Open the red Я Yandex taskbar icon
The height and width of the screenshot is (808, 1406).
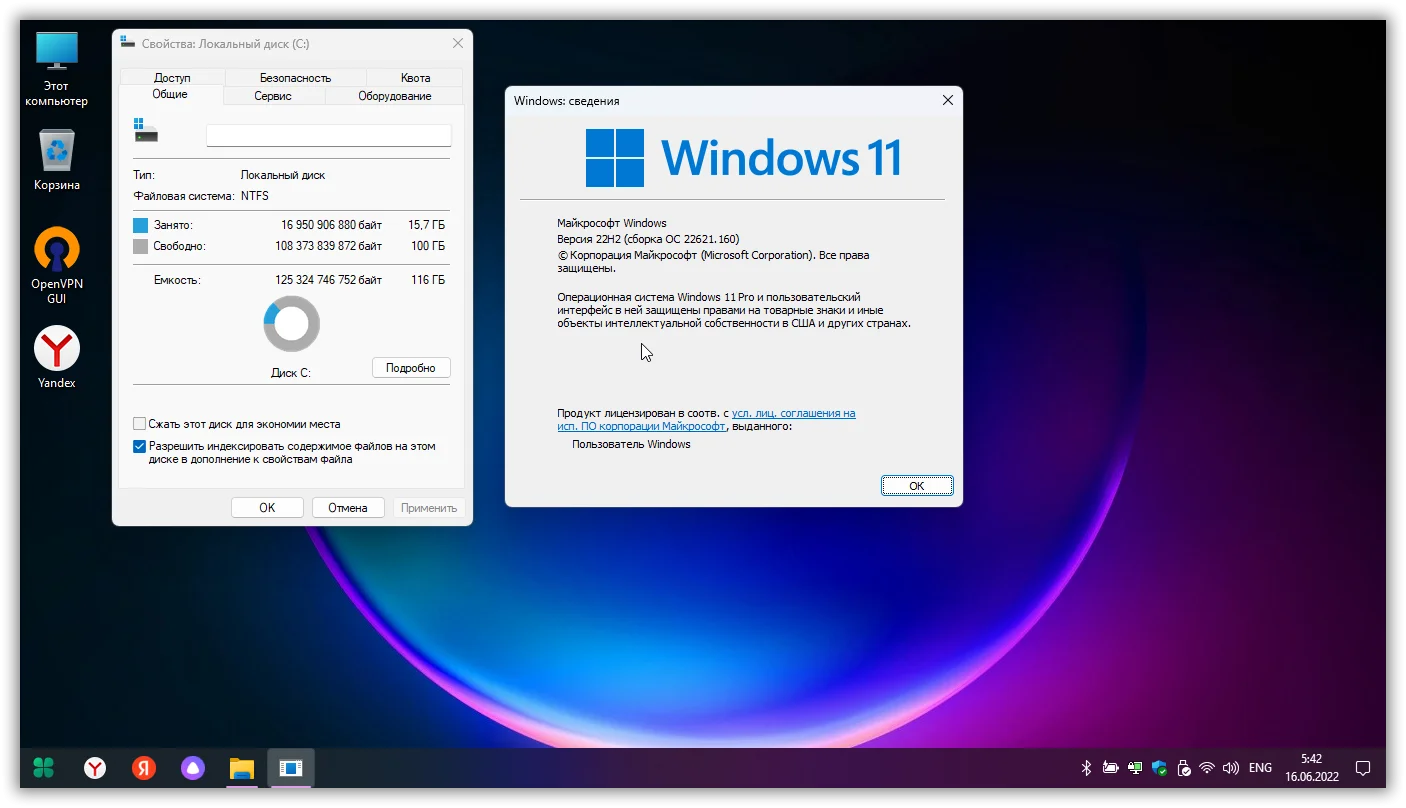coord(144,768)
